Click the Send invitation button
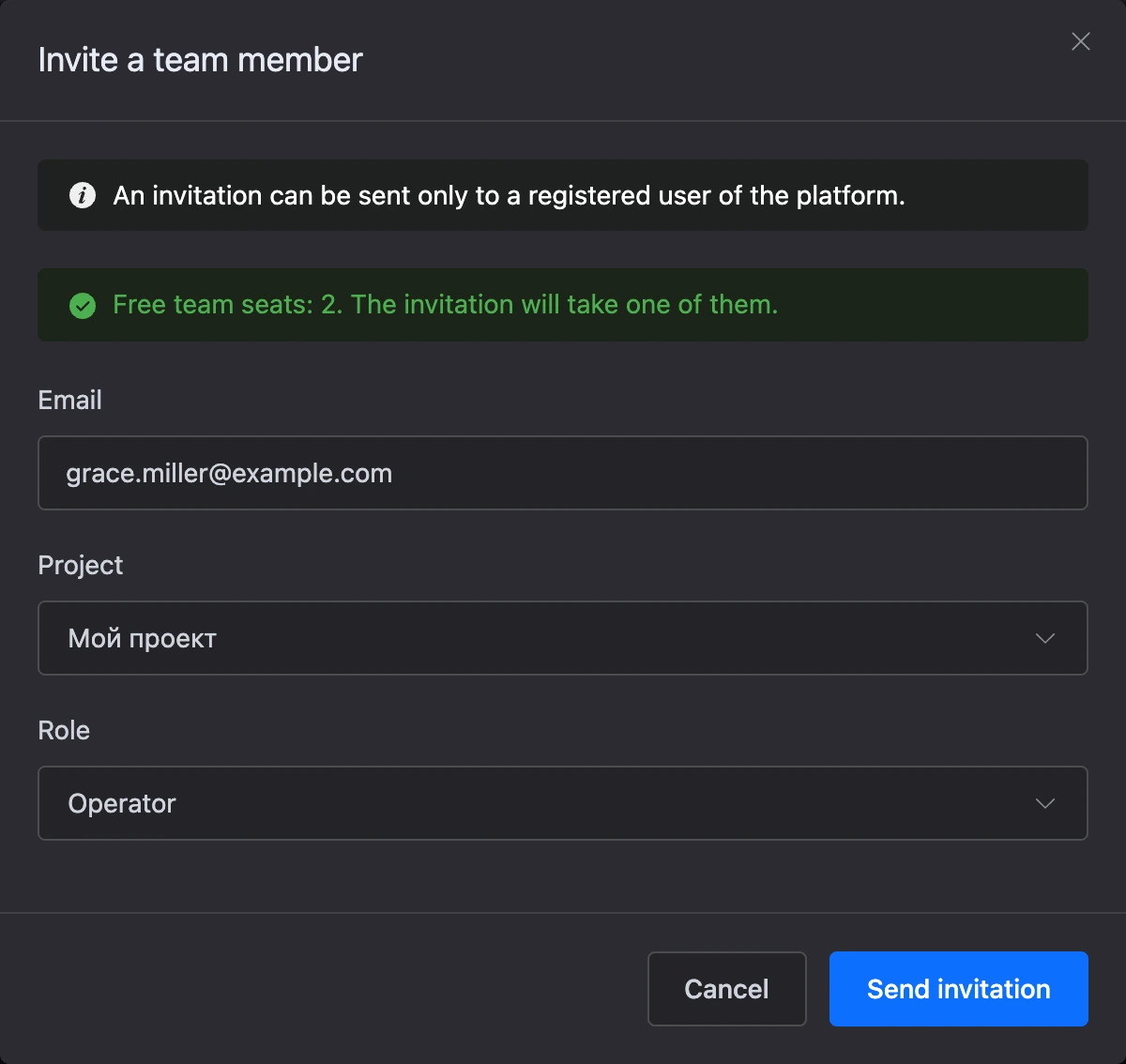1126x1064 pixels. tap(959, 989)
